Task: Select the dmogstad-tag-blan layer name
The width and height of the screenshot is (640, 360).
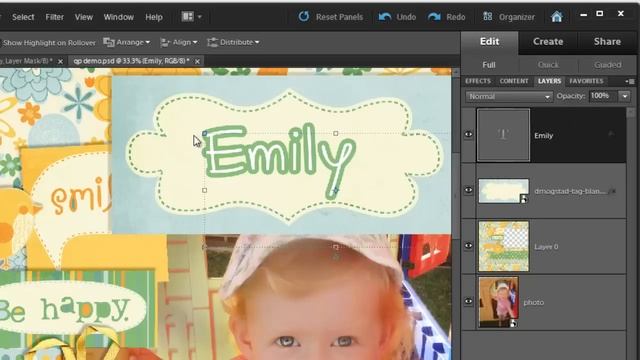Action: point(570,191)
